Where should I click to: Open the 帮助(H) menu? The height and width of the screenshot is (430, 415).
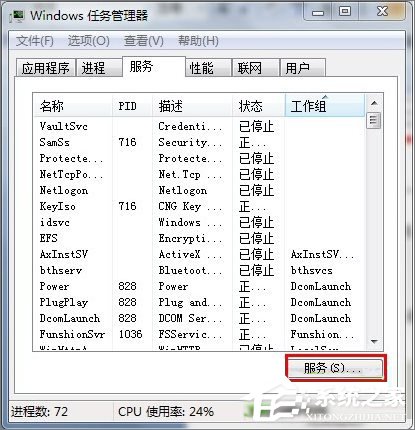click(x=198, y=41)
